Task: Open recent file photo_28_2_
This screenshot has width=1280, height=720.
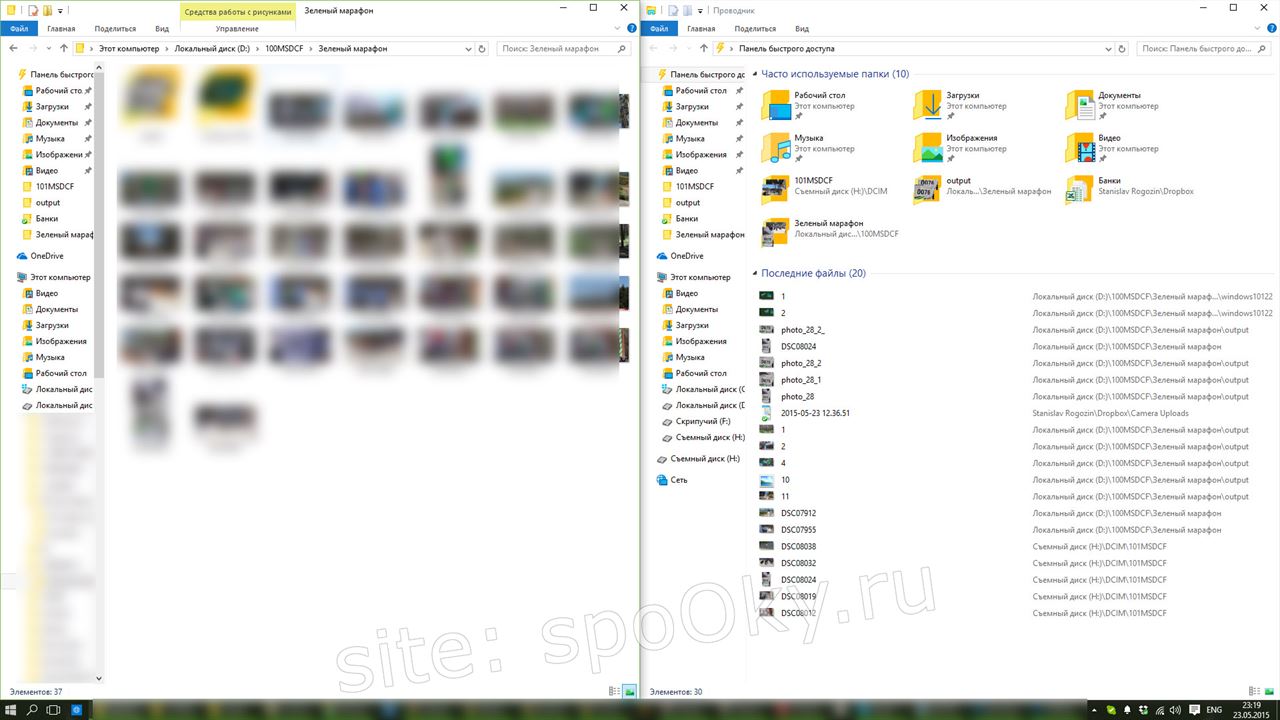Action: pos(802,330)
